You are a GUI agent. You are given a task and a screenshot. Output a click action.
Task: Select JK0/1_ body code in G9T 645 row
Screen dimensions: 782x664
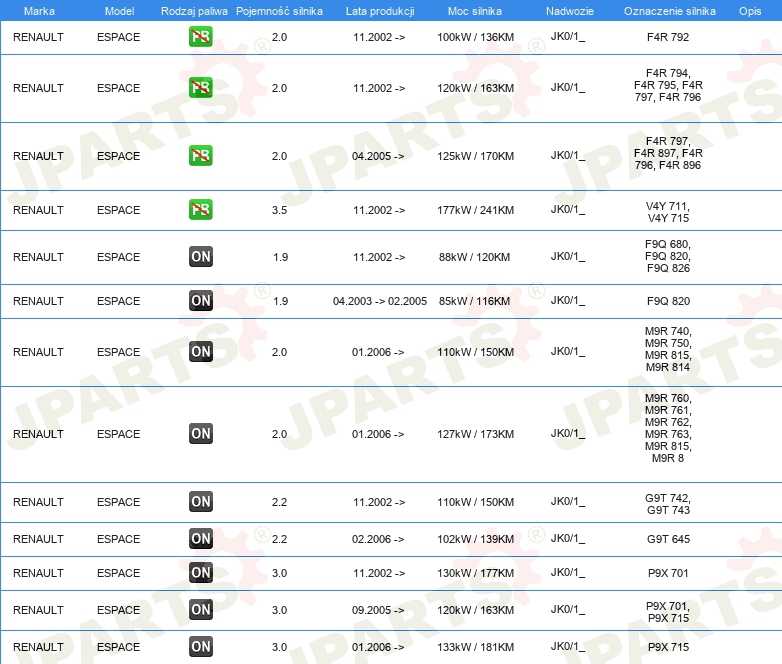(x=568, y=538)
